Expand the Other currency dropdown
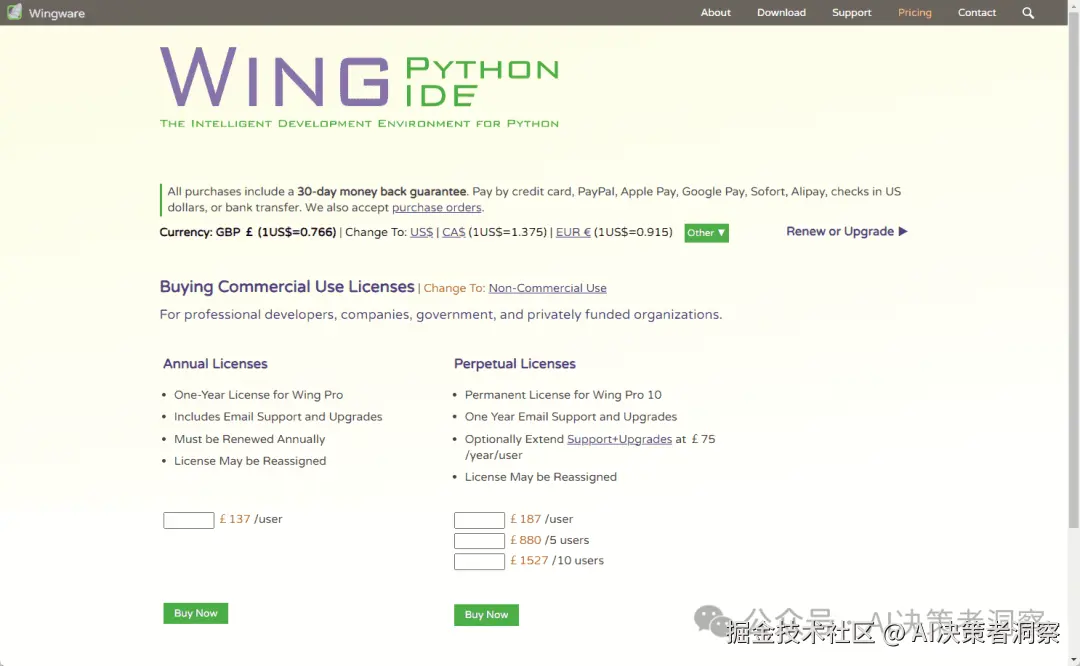This screenshot has width=1080, height=666. coord(706,233)
